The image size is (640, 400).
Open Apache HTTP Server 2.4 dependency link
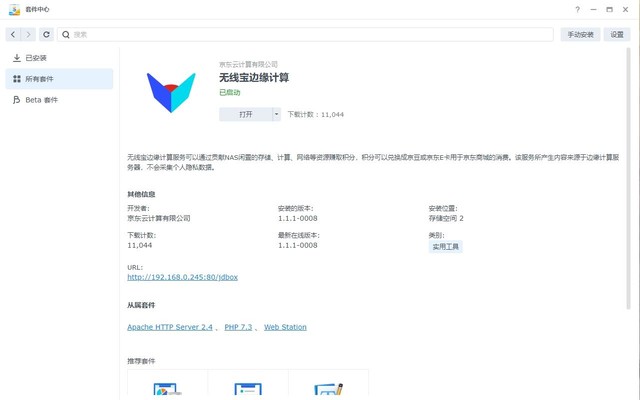click(170, 327)
